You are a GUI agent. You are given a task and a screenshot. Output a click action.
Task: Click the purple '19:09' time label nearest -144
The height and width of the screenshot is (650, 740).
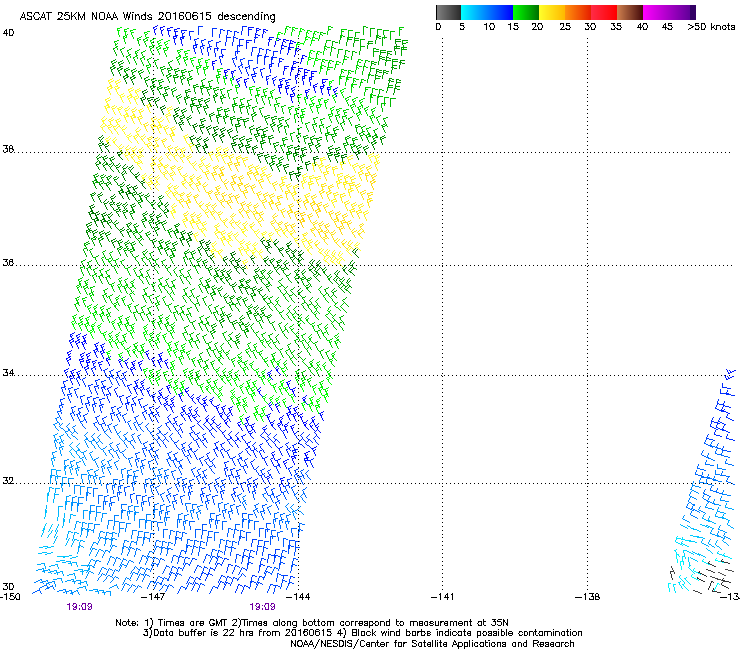click(x=262, y=607)
